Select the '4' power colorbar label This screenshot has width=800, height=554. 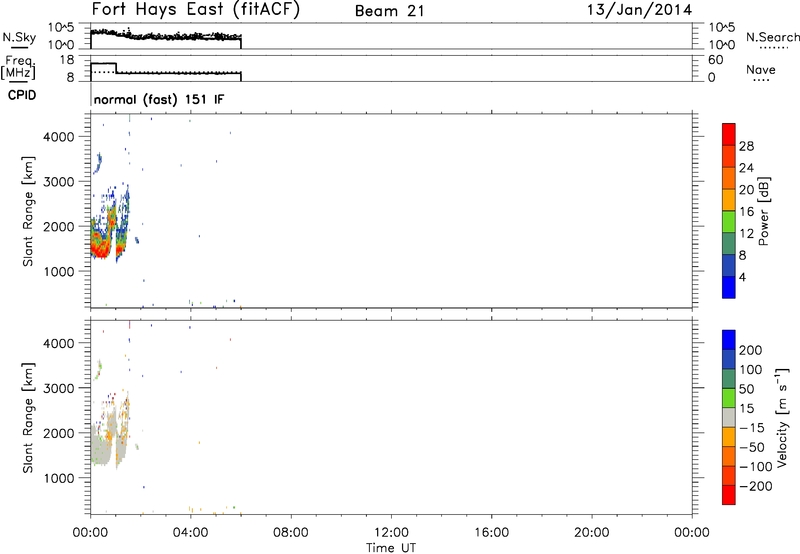coord(742,278)
